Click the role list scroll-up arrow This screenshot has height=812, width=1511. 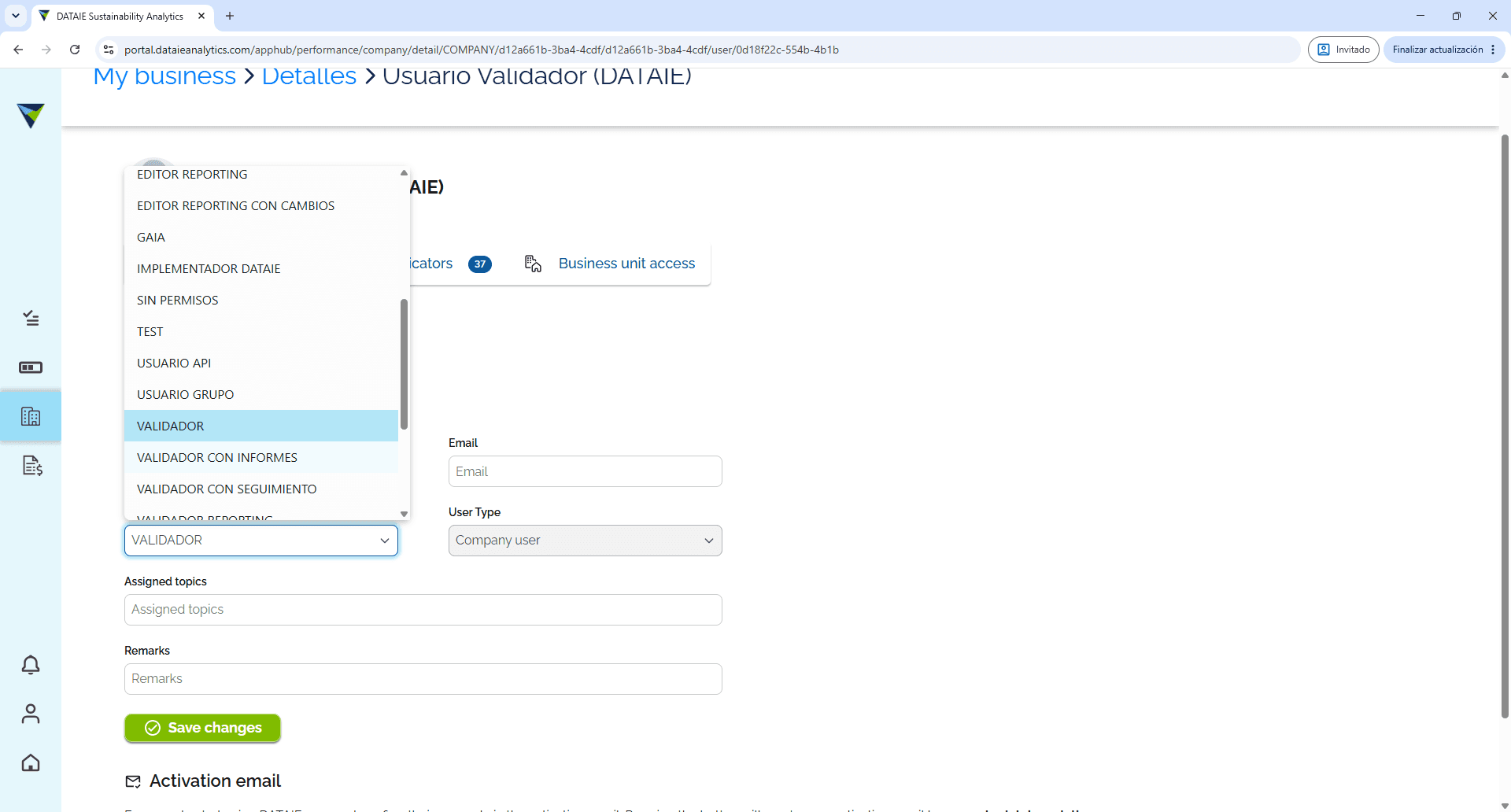[x=404, y=172]
